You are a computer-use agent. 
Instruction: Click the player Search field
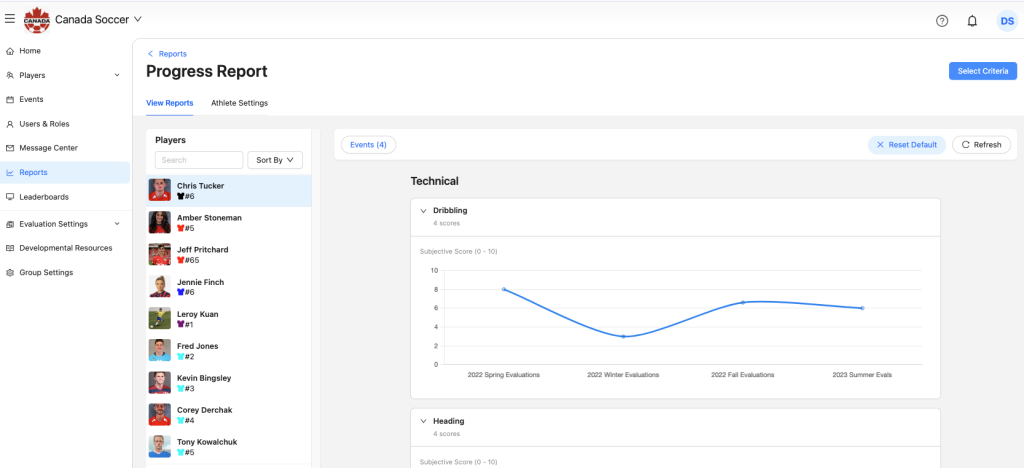pyautogui.click(x=199, y=160)
